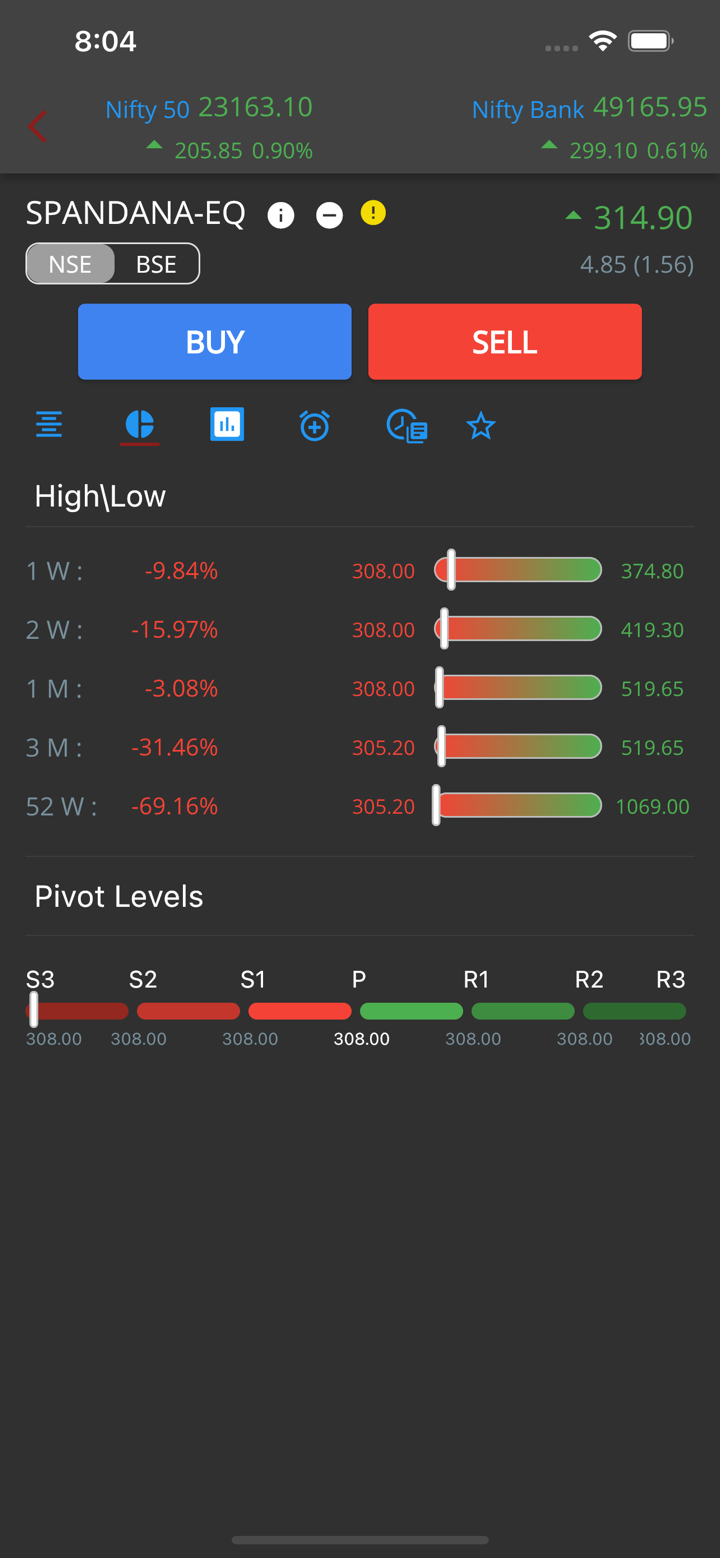Click the 52 W high-low range slider
Screen dimensions: 720x1558
tap(518, 806)
